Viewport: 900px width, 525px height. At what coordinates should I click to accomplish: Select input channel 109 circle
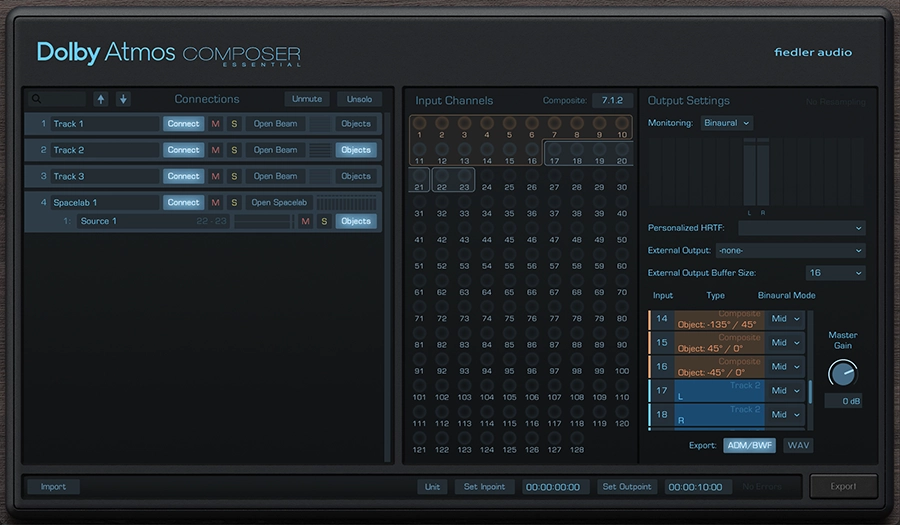tap(599, 386)
